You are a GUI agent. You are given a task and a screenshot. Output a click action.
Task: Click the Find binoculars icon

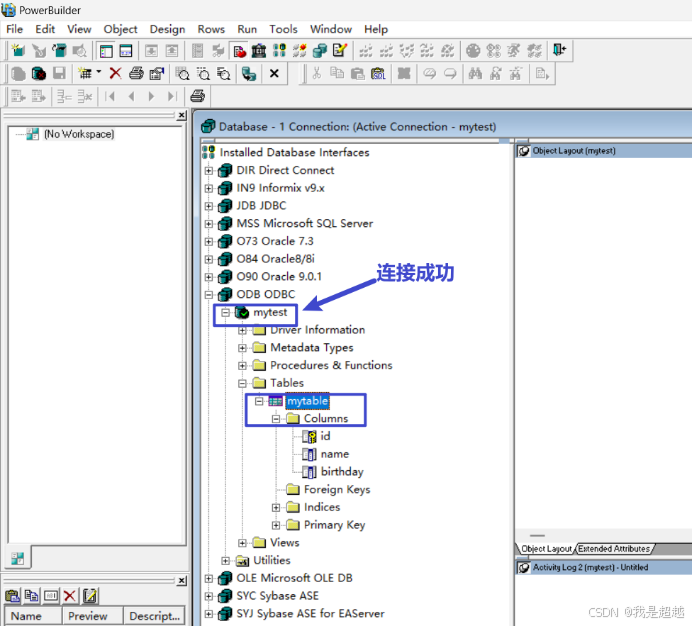click(x=475, y=73)
